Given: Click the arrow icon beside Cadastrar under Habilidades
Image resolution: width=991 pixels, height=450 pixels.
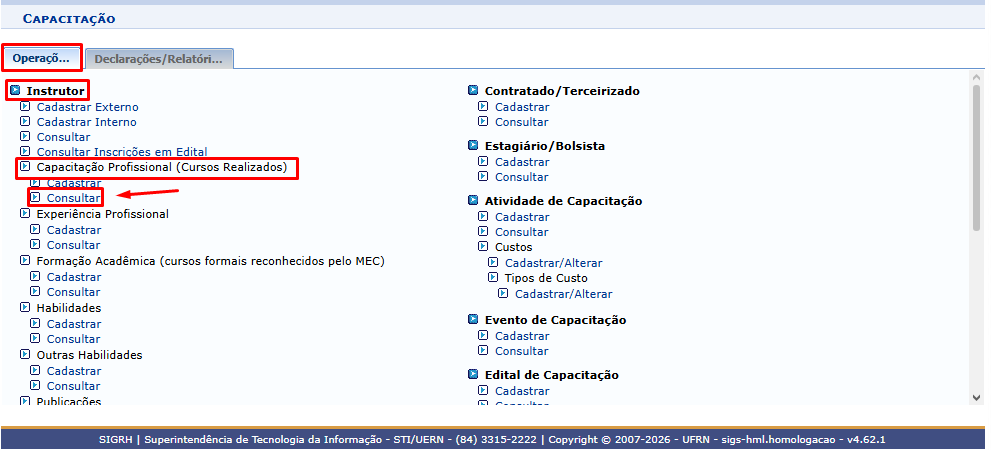Looking at the screenshot, I should [x=35, y=323].
